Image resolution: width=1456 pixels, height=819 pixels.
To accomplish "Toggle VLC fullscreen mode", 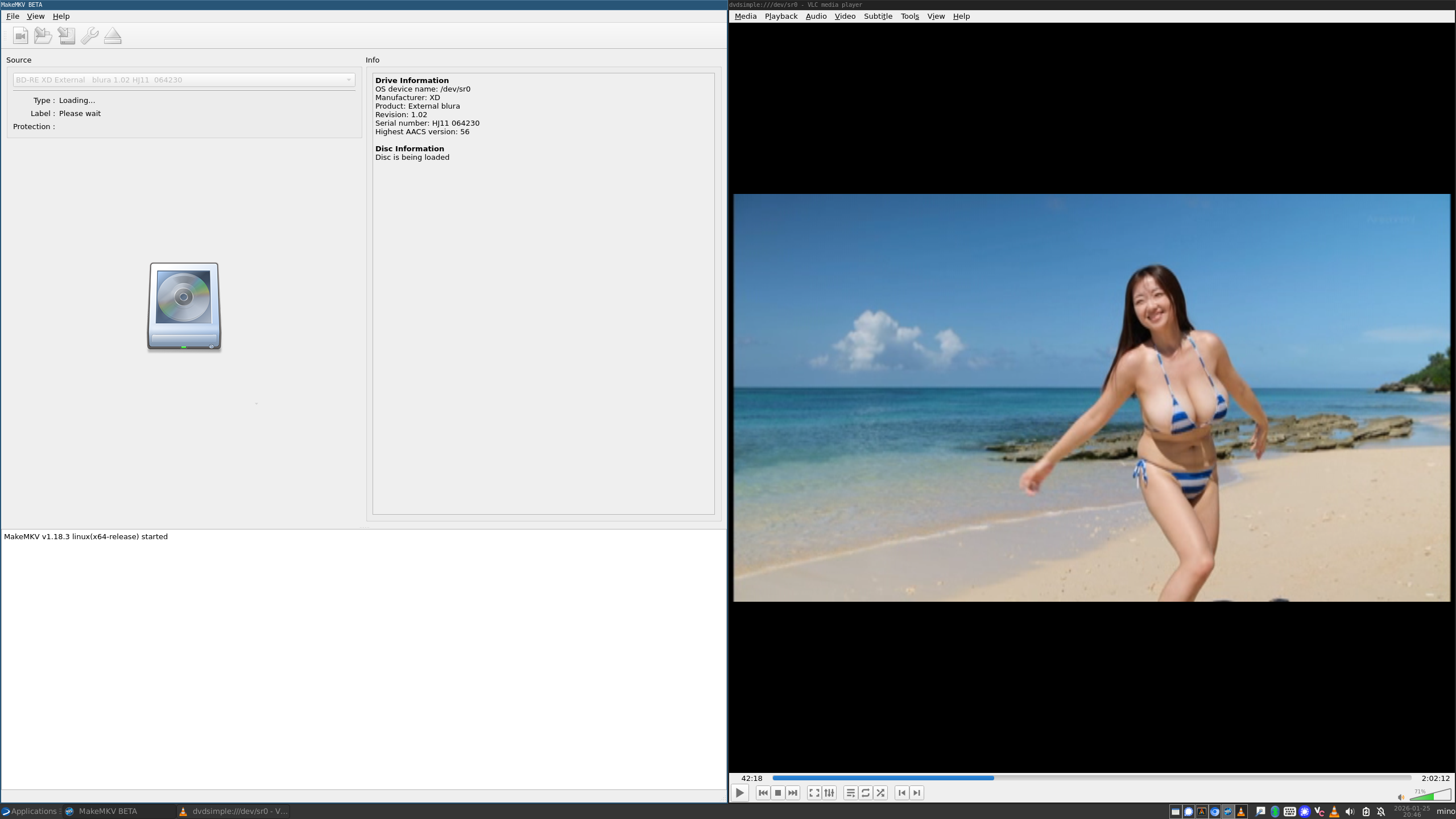I will pyautogui.click(x=814, y=793).
